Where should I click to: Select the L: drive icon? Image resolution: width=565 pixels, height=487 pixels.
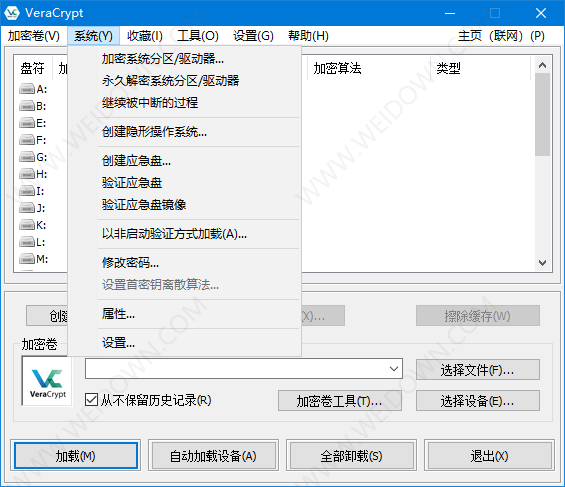(x=27, y=242)
